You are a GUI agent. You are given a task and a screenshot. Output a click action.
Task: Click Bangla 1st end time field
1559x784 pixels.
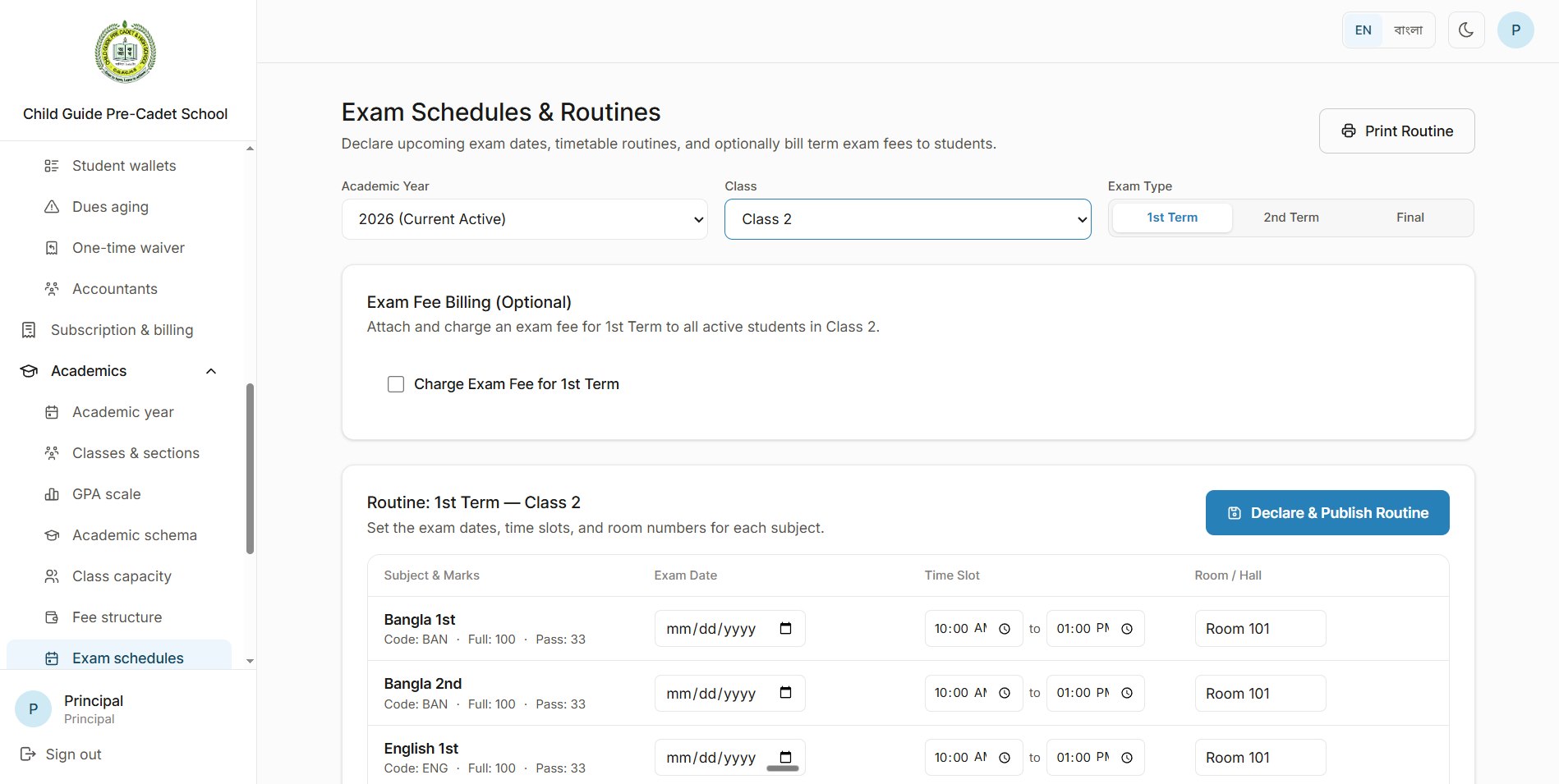(x=1095, y=629)
